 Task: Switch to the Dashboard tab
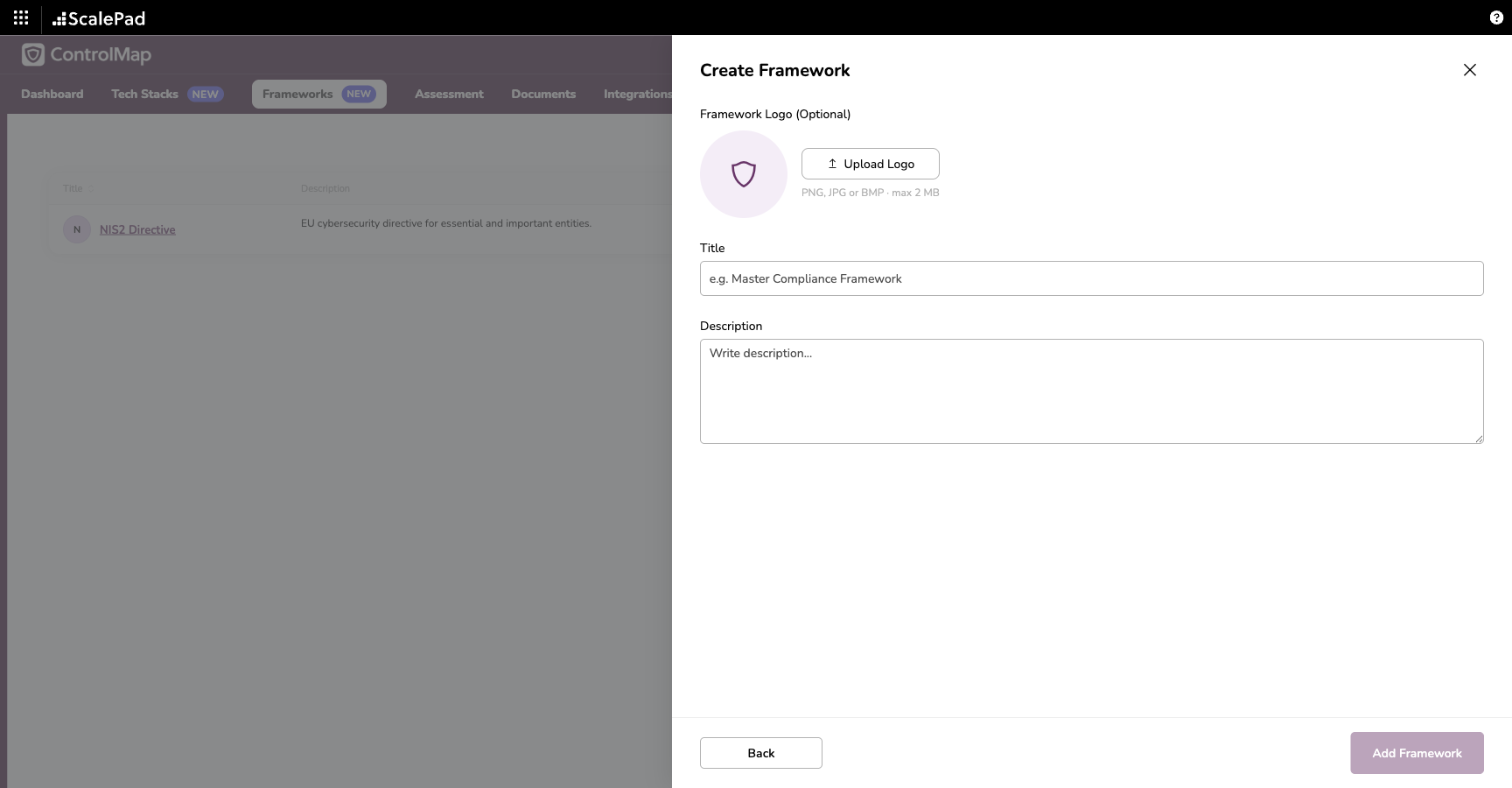(52, 94)
